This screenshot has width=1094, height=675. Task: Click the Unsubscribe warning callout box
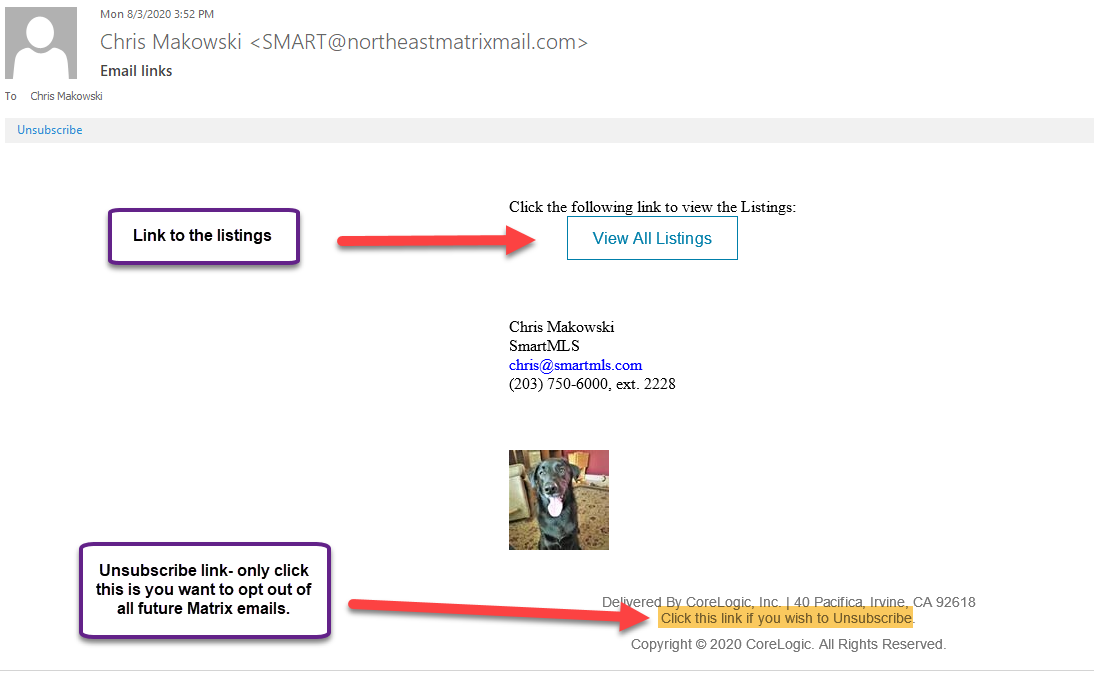tap(204, 590)
